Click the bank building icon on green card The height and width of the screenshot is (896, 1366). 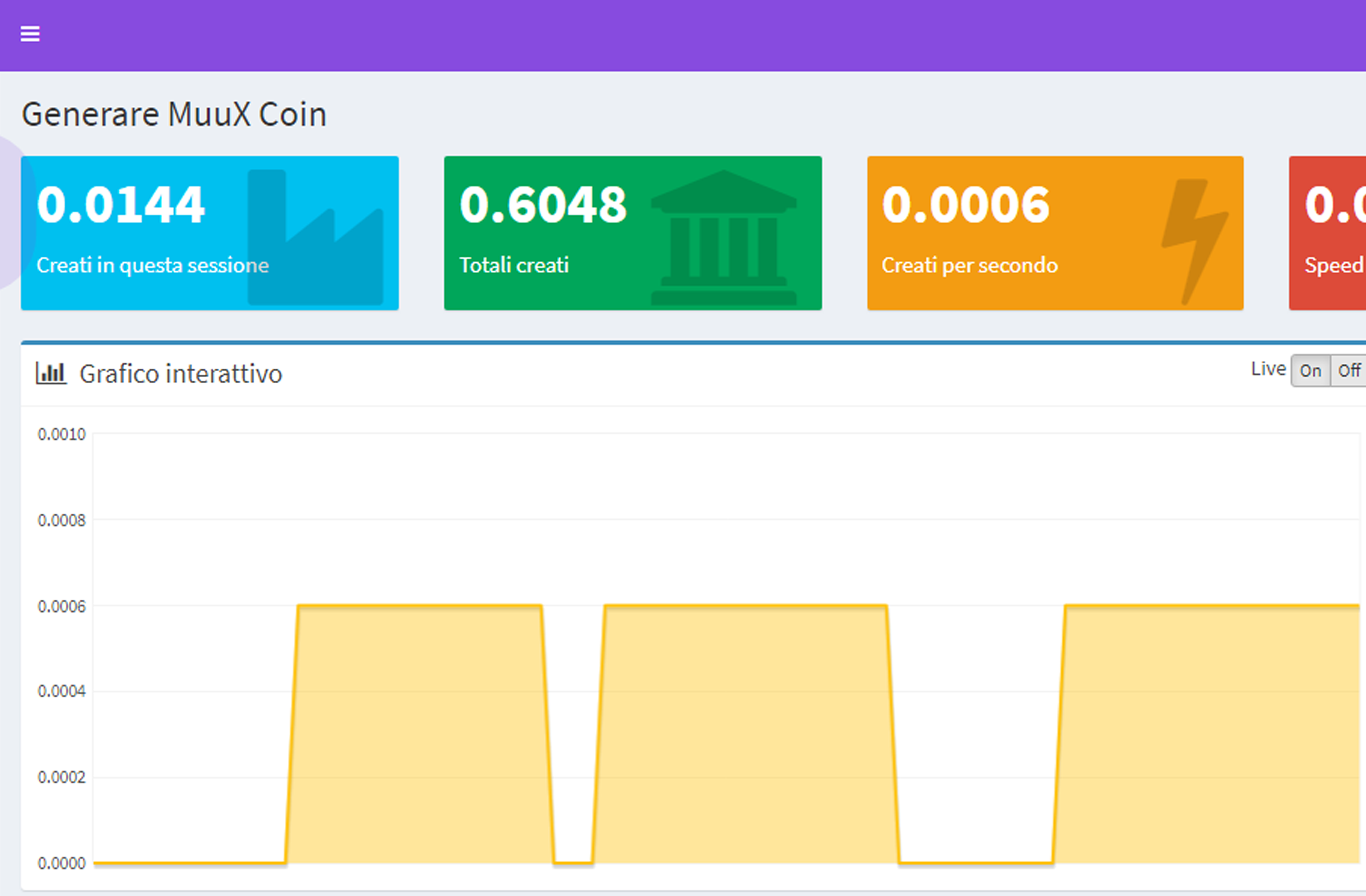(724, 237)
